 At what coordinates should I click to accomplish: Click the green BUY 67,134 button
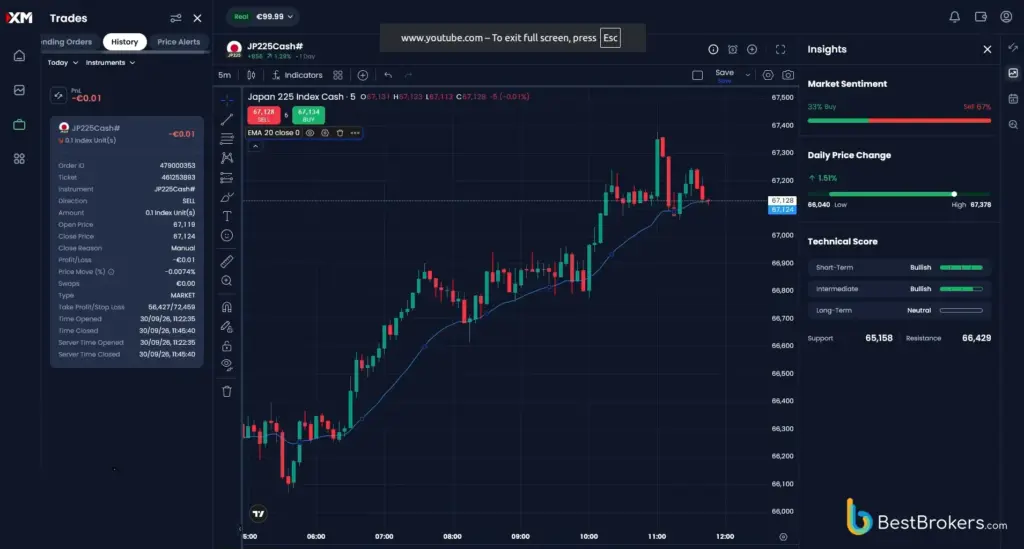pos(308,115)
